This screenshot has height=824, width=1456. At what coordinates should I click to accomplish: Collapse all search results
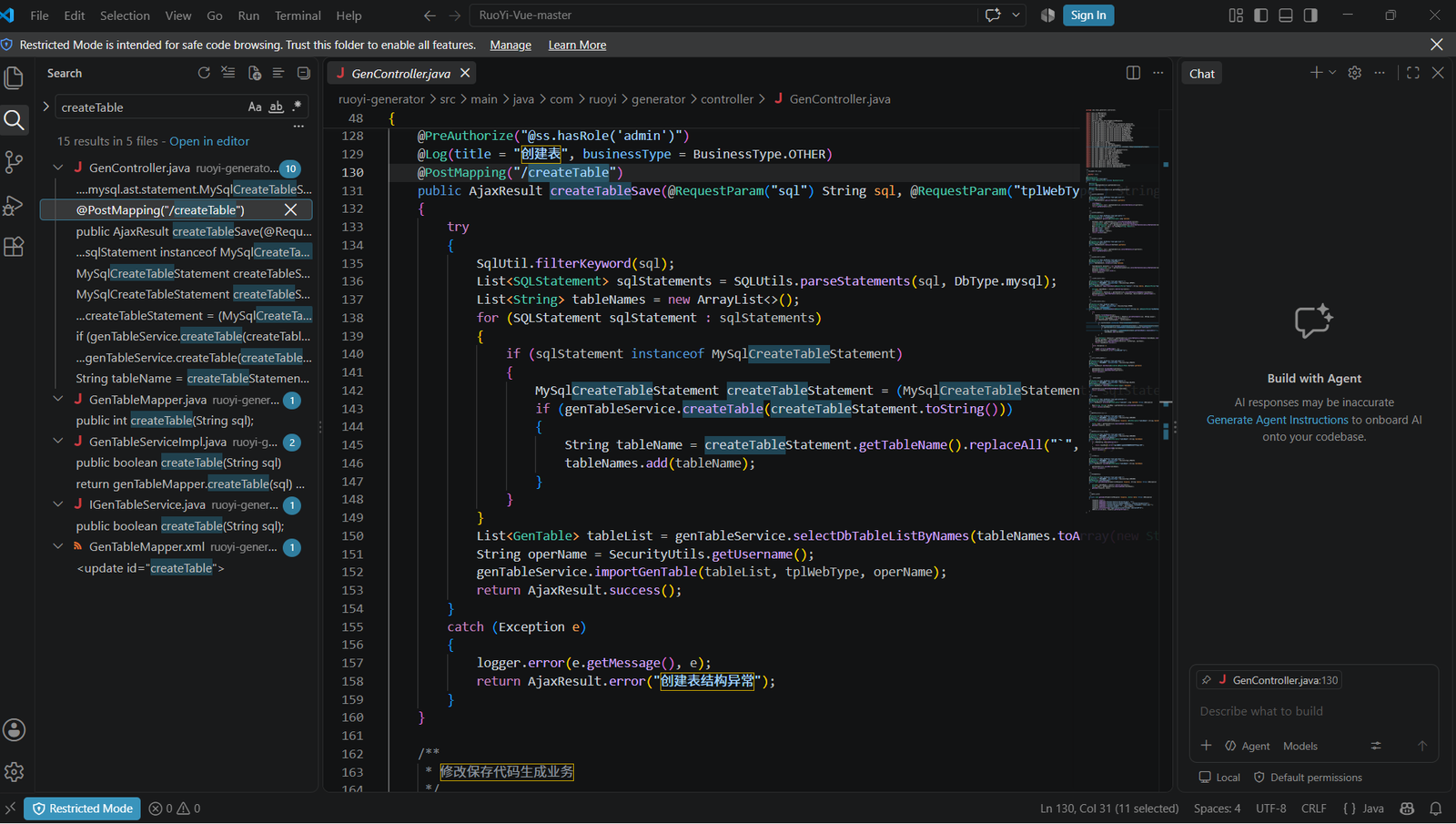304,73
